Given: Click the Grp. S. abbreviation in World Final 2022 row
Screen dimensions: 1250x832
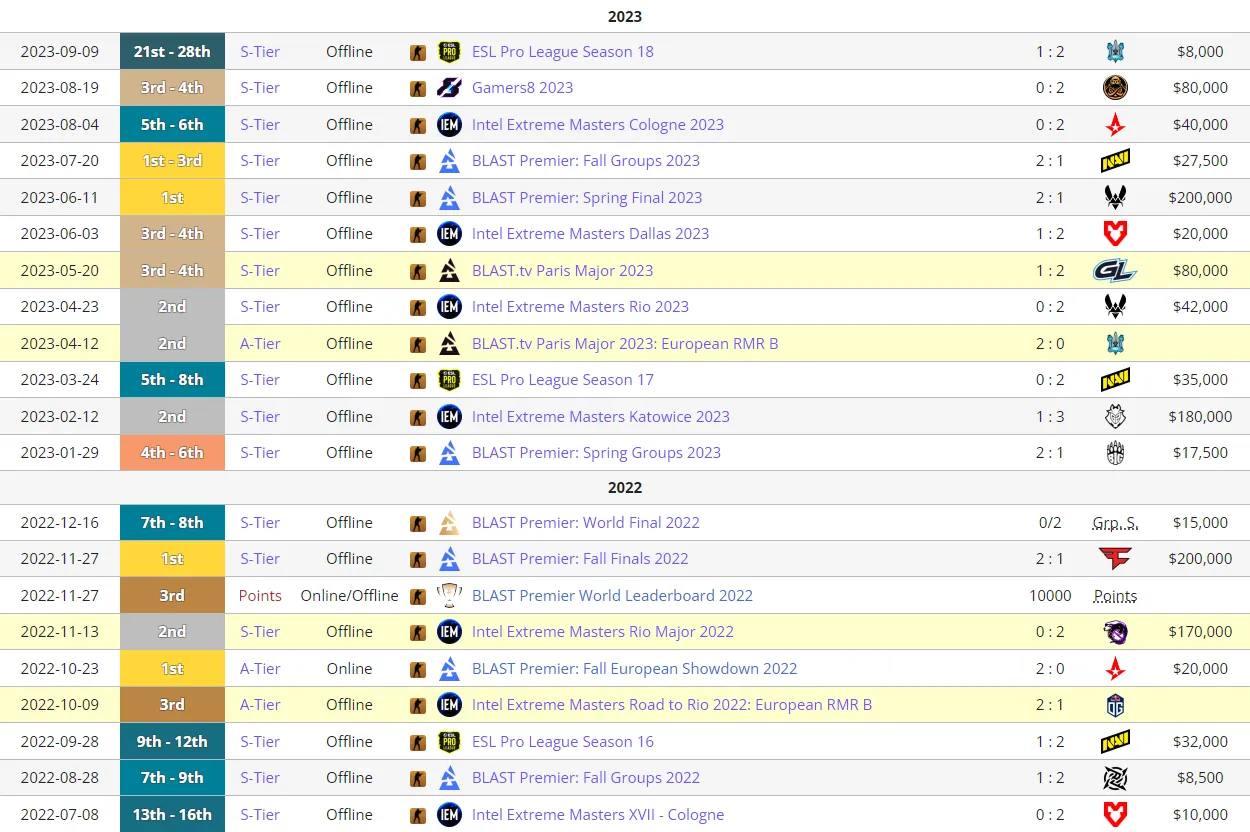Looking at the screenshot, I should [1115, 523].
